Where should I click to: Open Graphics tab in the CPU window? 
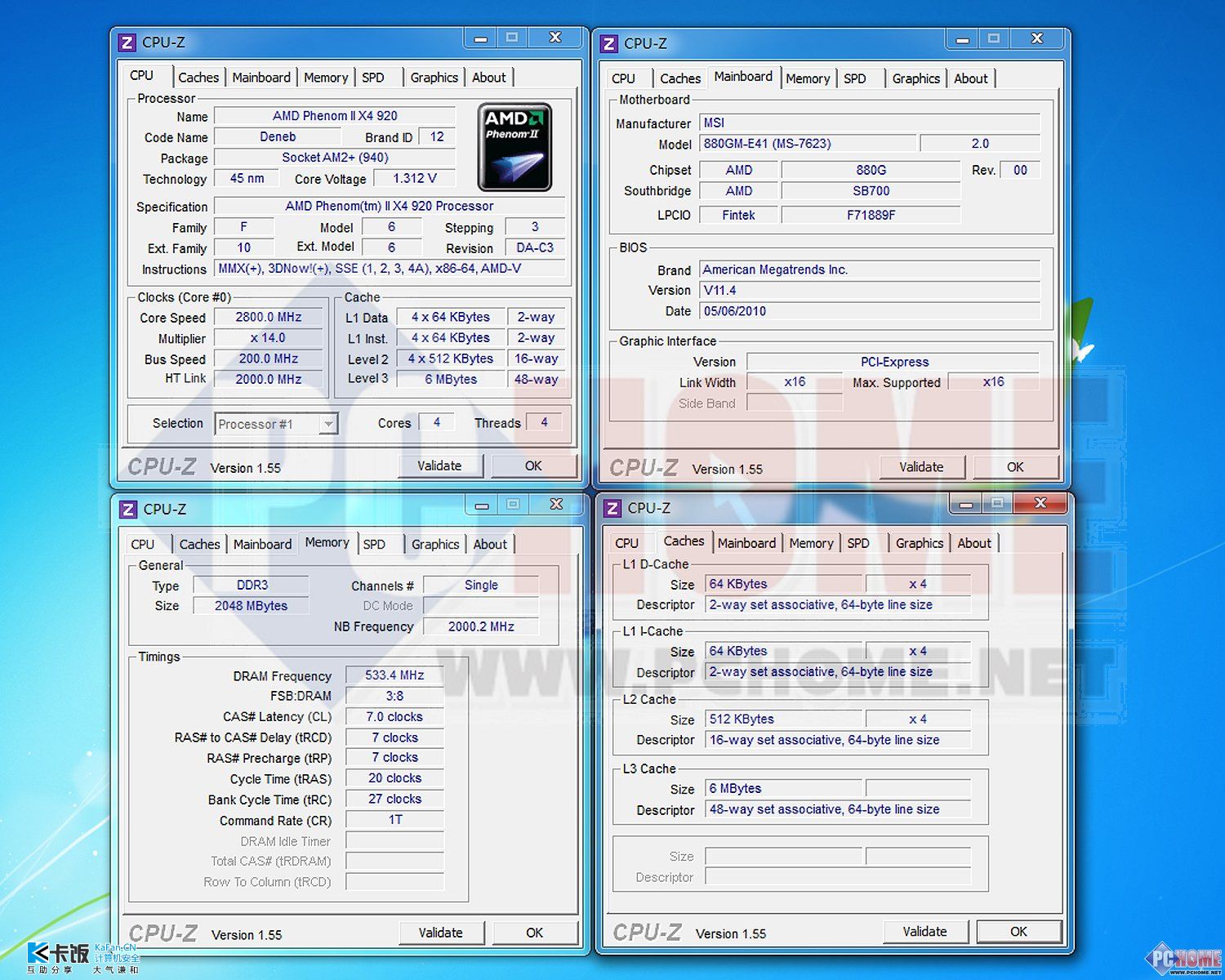pos(434,78)
